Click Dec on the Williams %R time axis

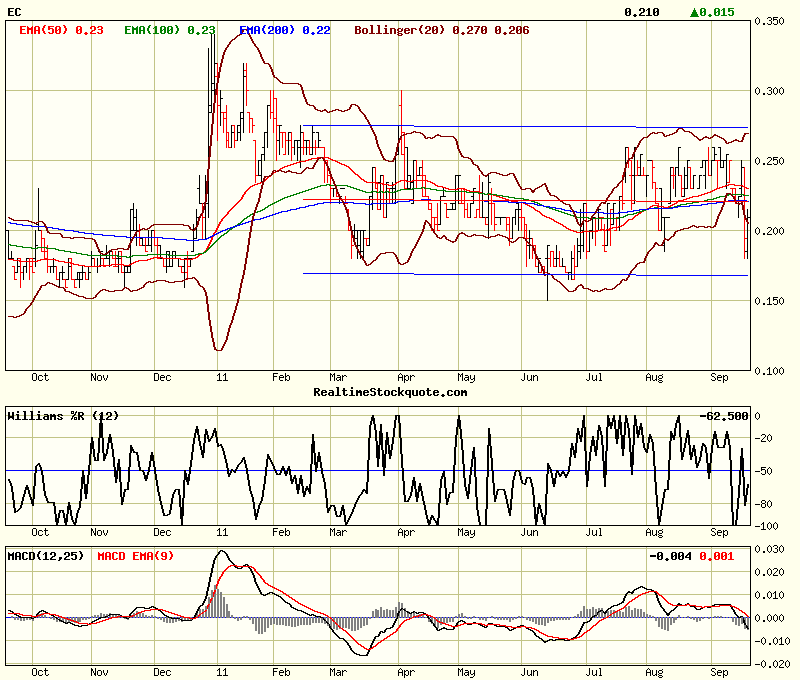162,533
